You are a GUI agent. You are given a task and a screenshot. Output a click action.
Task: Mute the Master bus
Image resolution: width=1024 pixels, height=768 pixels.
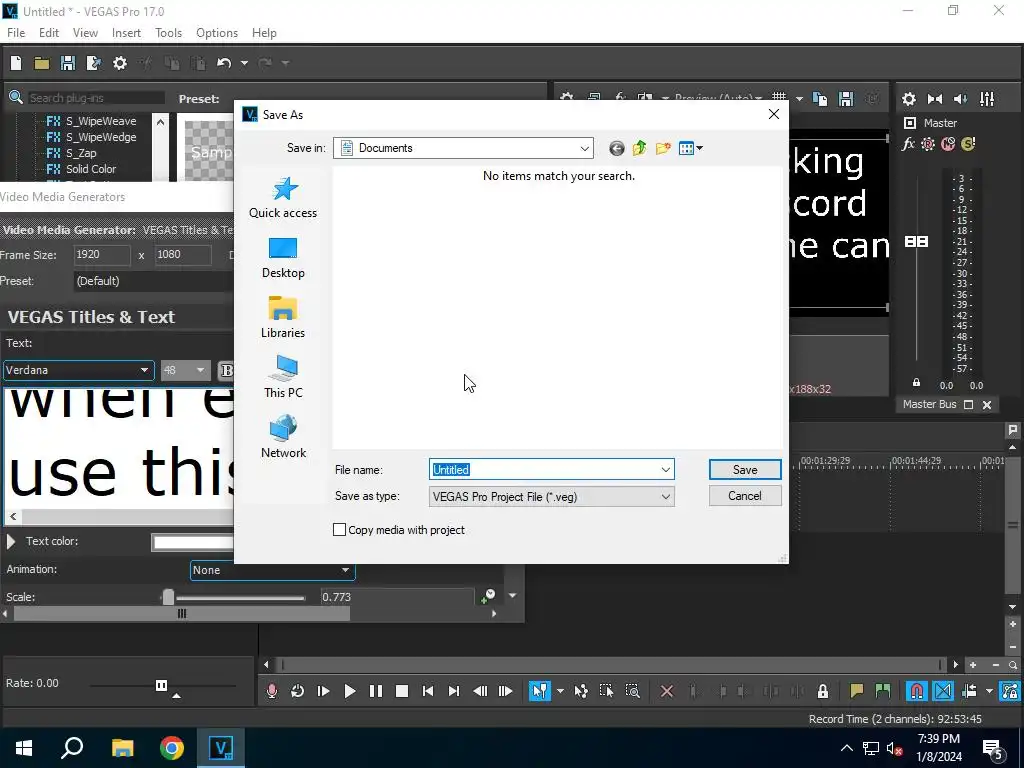pos(948,144)
